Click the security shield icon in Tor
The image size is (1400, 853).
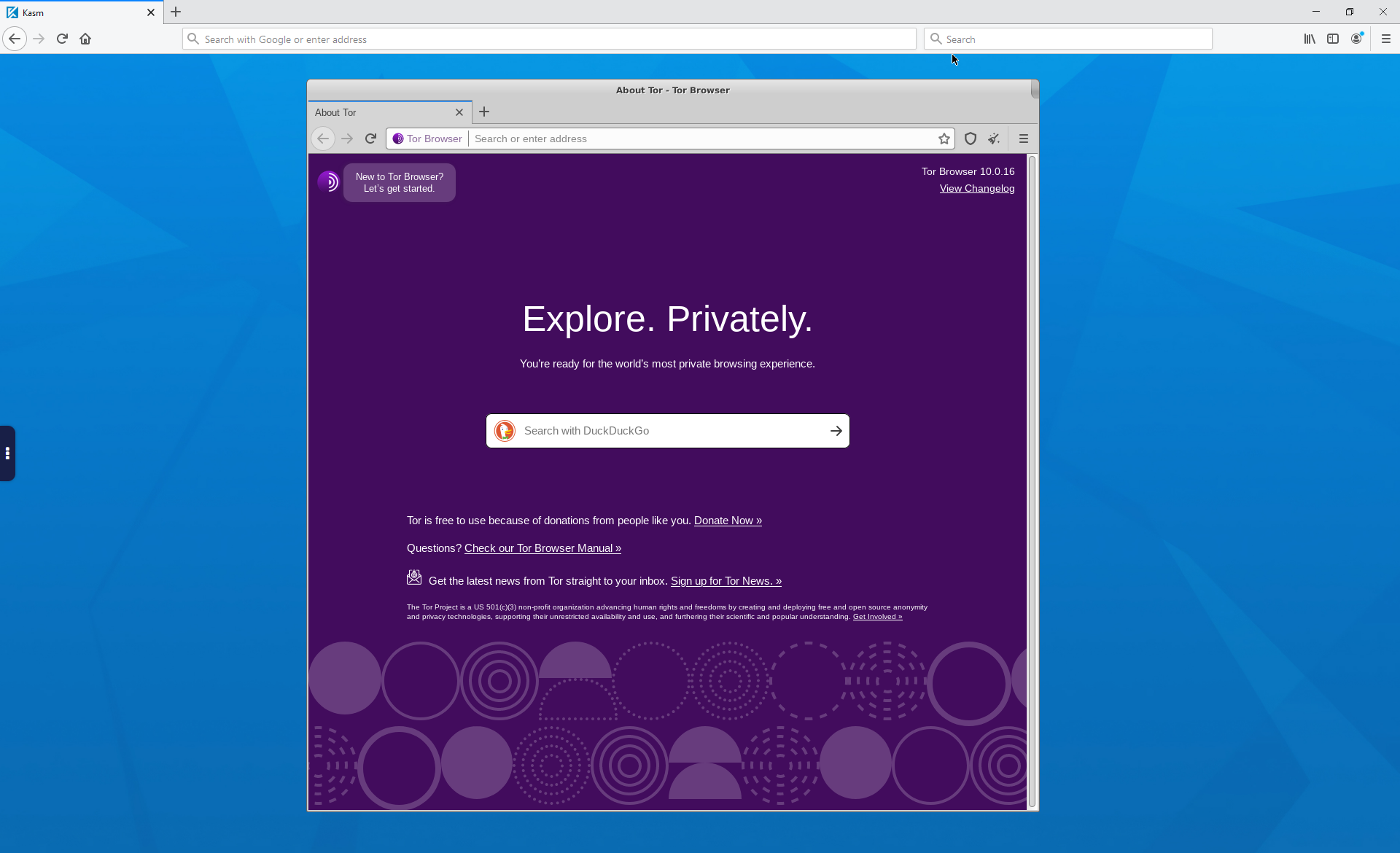pyautogui.click(x=970, y=138)
